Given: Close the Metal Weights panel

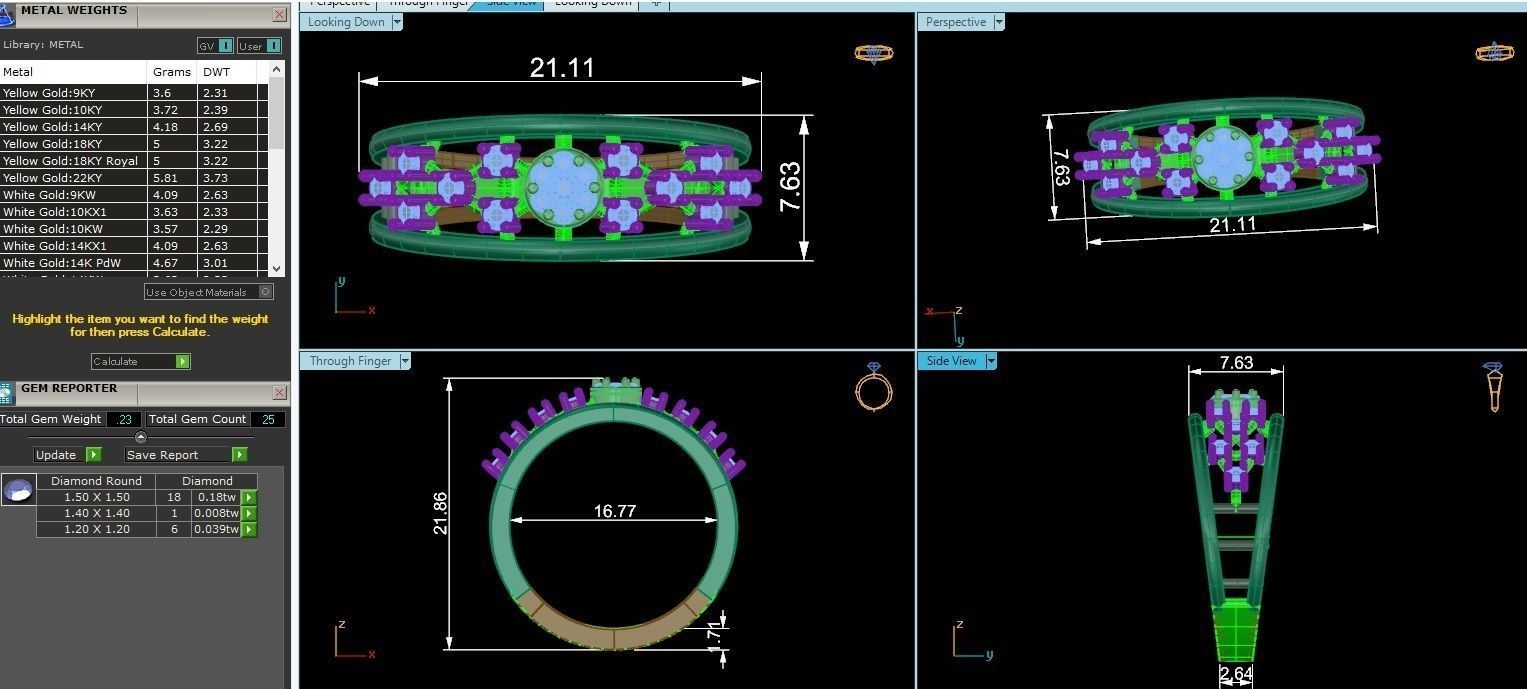Looking at the screenshot, I should (279, 15).
